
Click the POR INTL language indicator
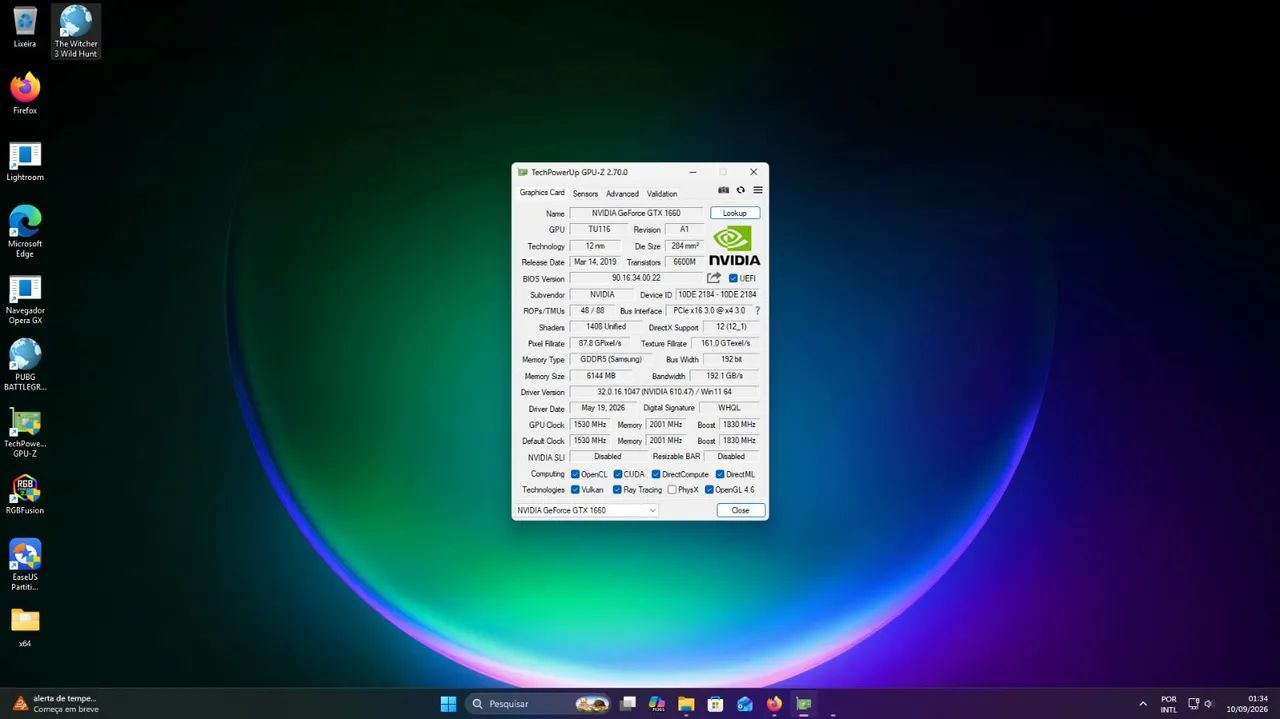click(x=1169, y=704)
